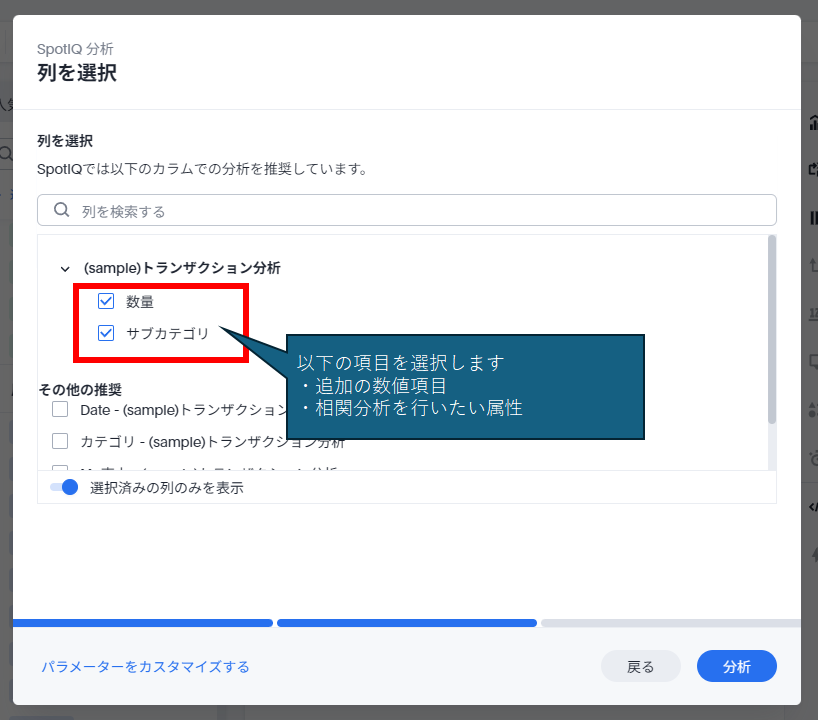
Task: Click the column list vertical scrollbar
Action: click(x=771, y=330)
